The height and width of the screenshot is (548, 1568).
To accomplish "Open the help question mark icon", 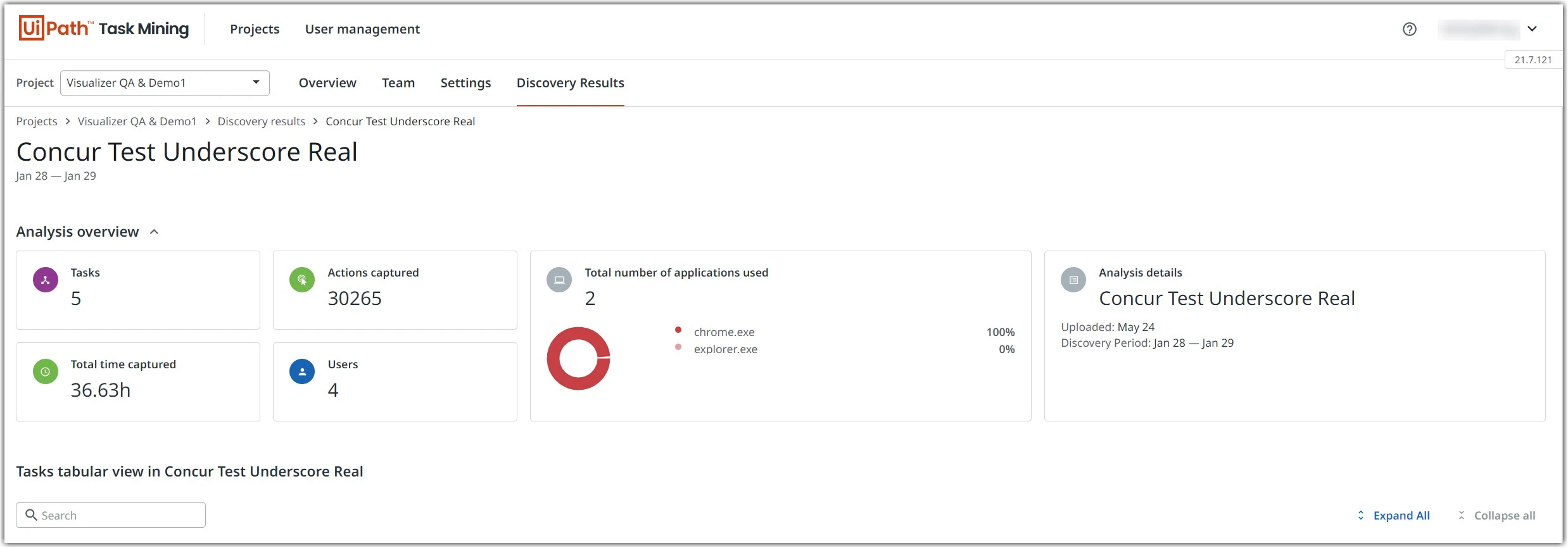I will (x=1409, y=29).
